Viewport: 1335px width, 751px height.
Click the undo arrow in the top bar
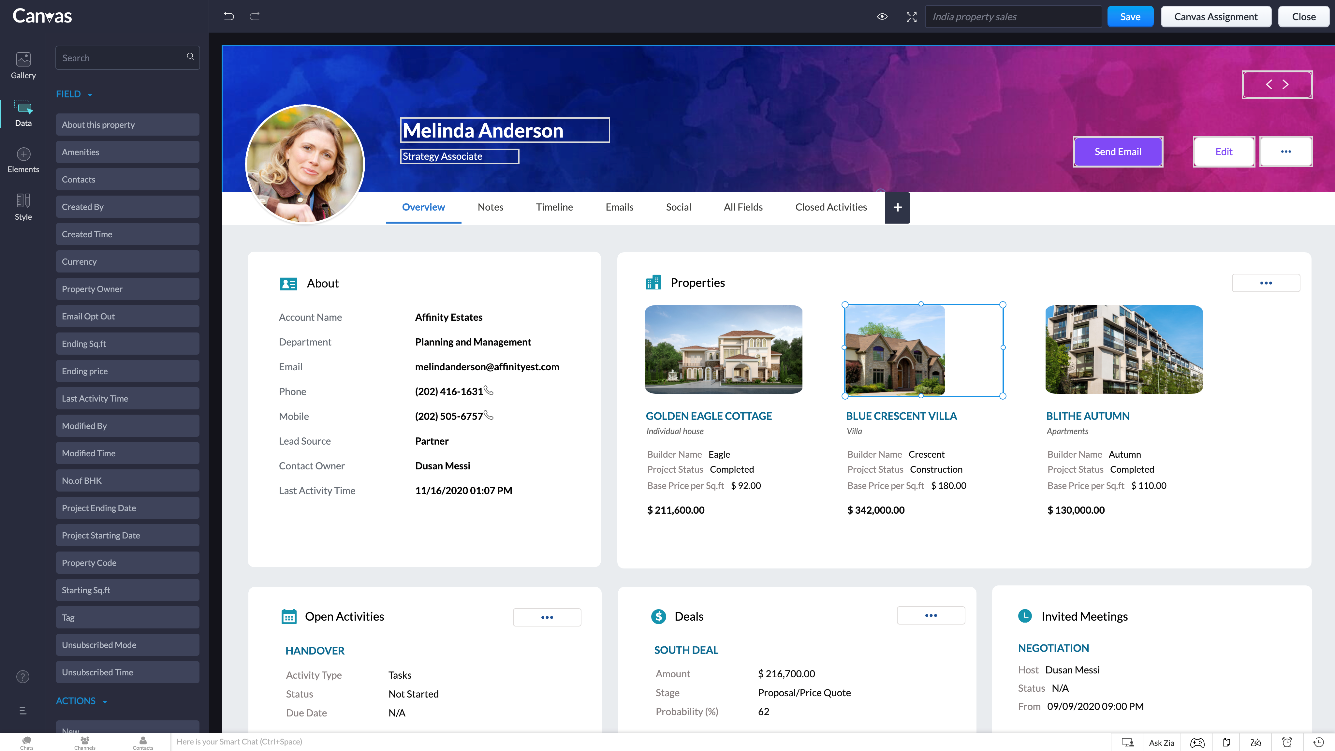(229, 17)
